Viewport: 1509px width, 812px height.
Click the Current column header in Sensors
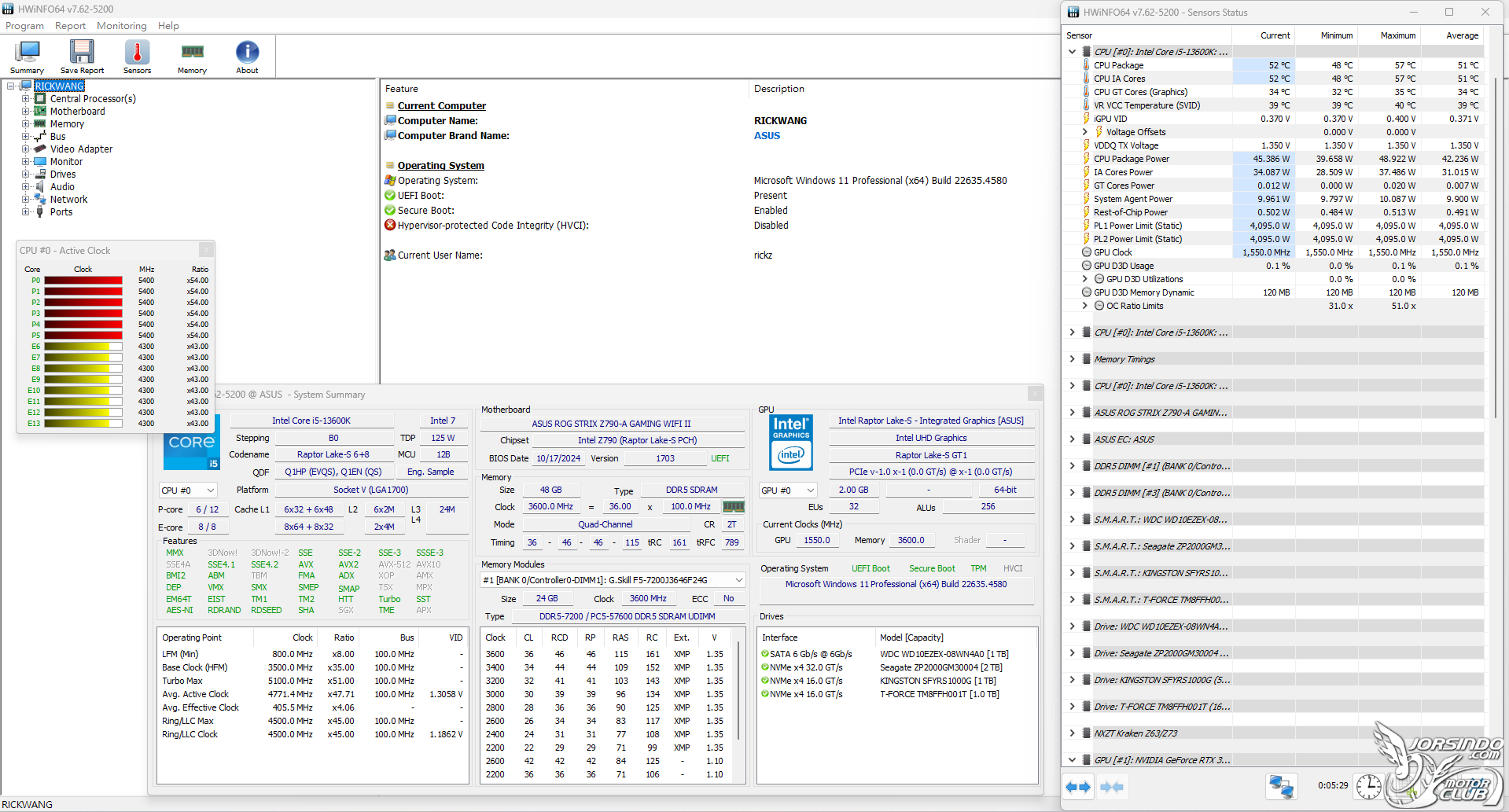point(1264,35)
